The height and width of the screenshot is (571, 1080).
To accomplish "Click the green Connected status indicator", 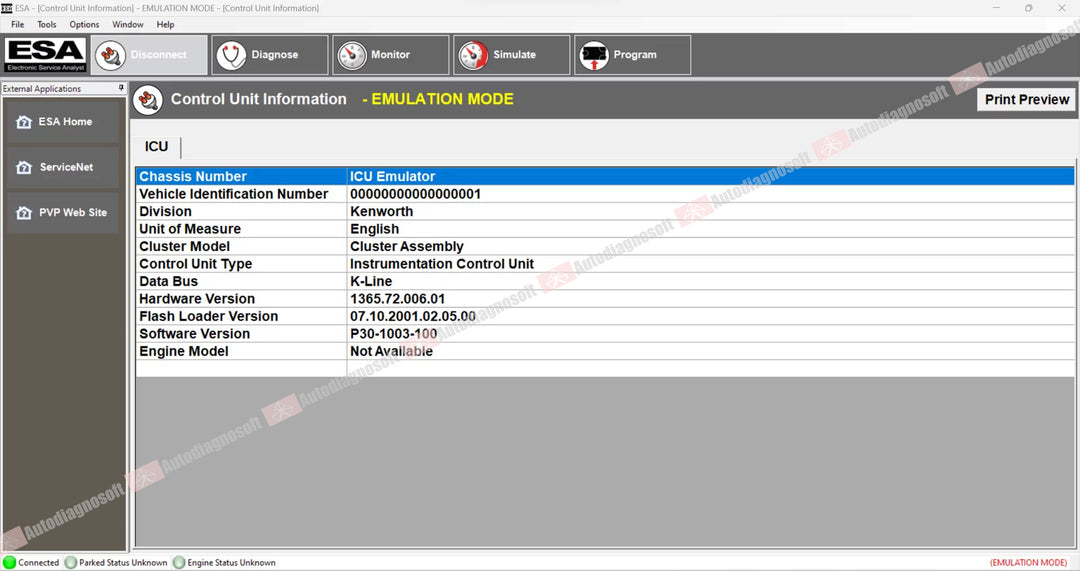I will click(10, 562).
